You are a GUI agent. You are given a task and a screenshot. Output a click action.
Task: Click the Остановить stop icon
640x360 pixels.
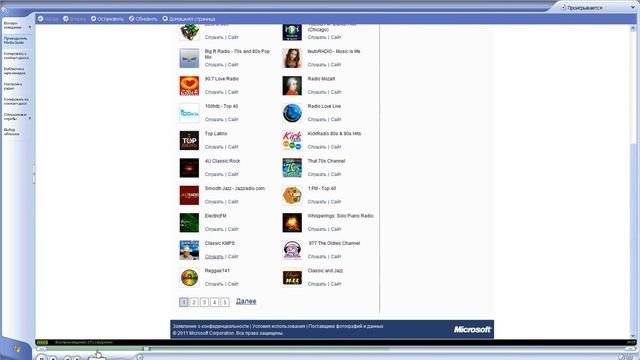[x=93, y=19]
